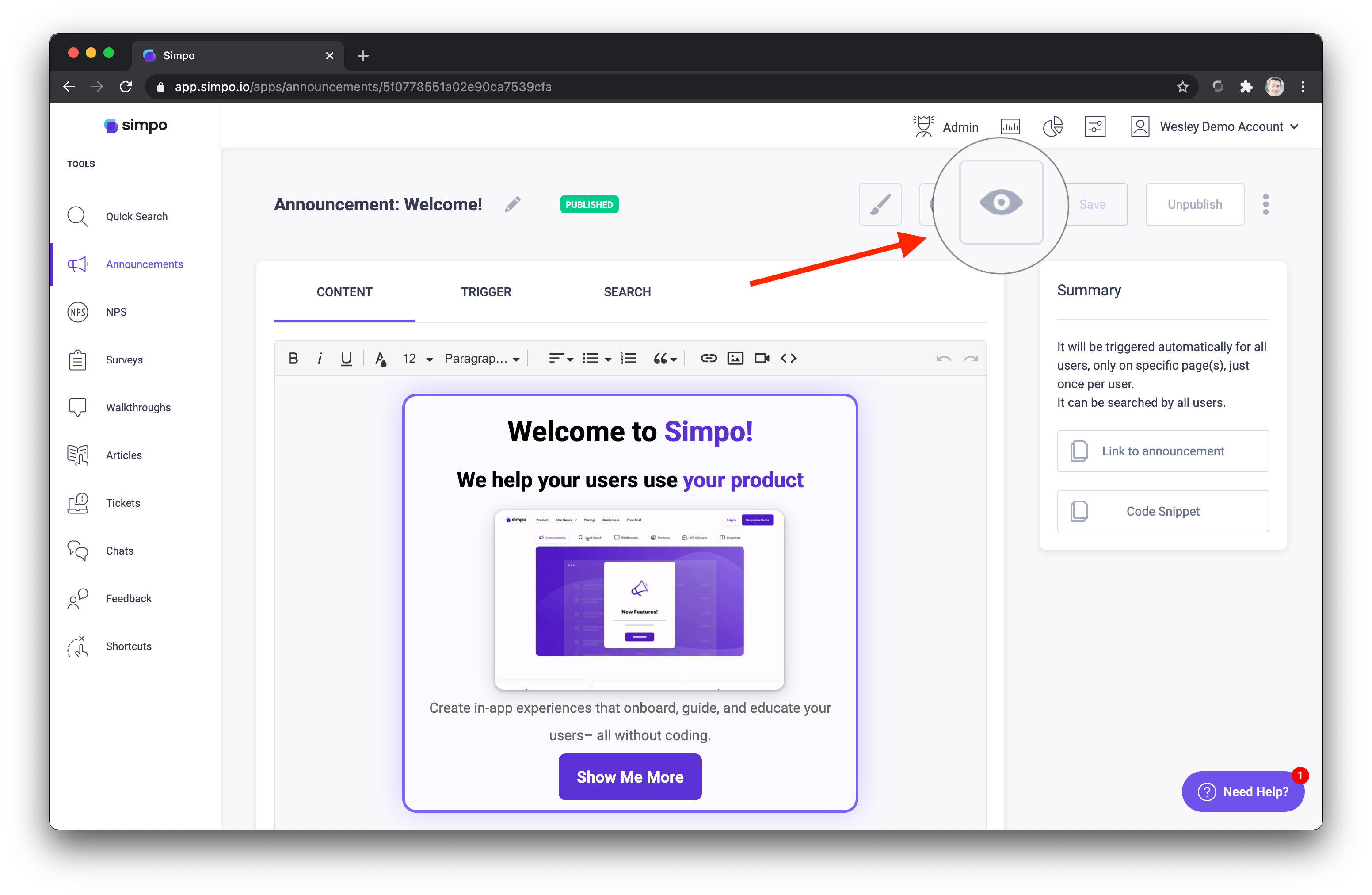The image size is (1372, 895).
Task: Close the Simpo browser tab
Action: tap(330, 56)
